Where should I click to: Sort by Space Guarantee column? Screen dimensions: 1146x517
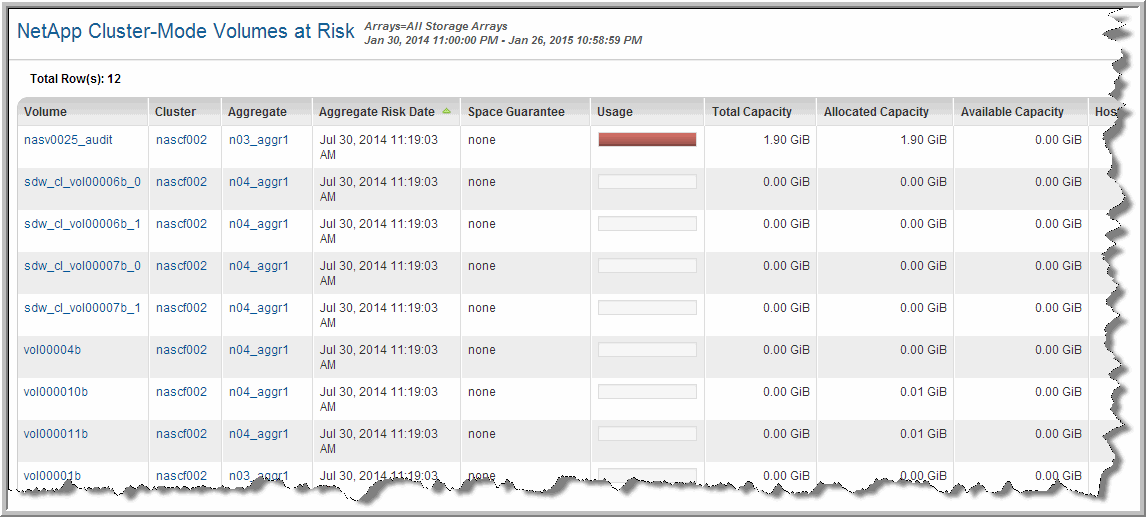(516, 112)
